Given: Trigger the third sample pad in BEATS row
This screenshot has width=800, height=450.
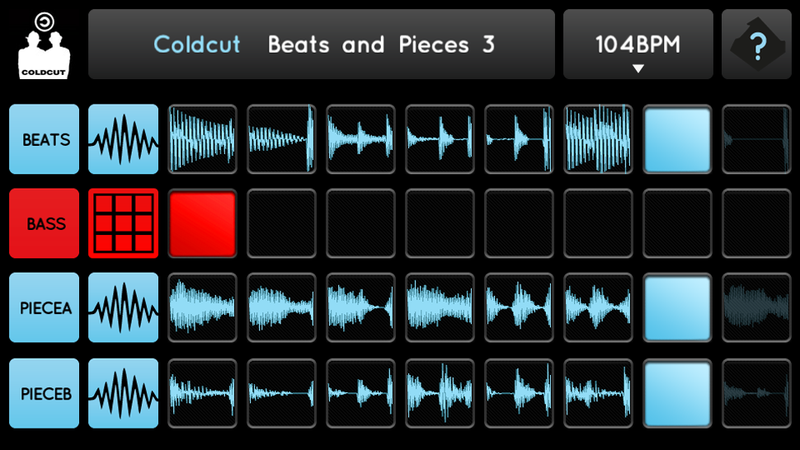Looking at the screenshot, I should (x=361, y=139).
